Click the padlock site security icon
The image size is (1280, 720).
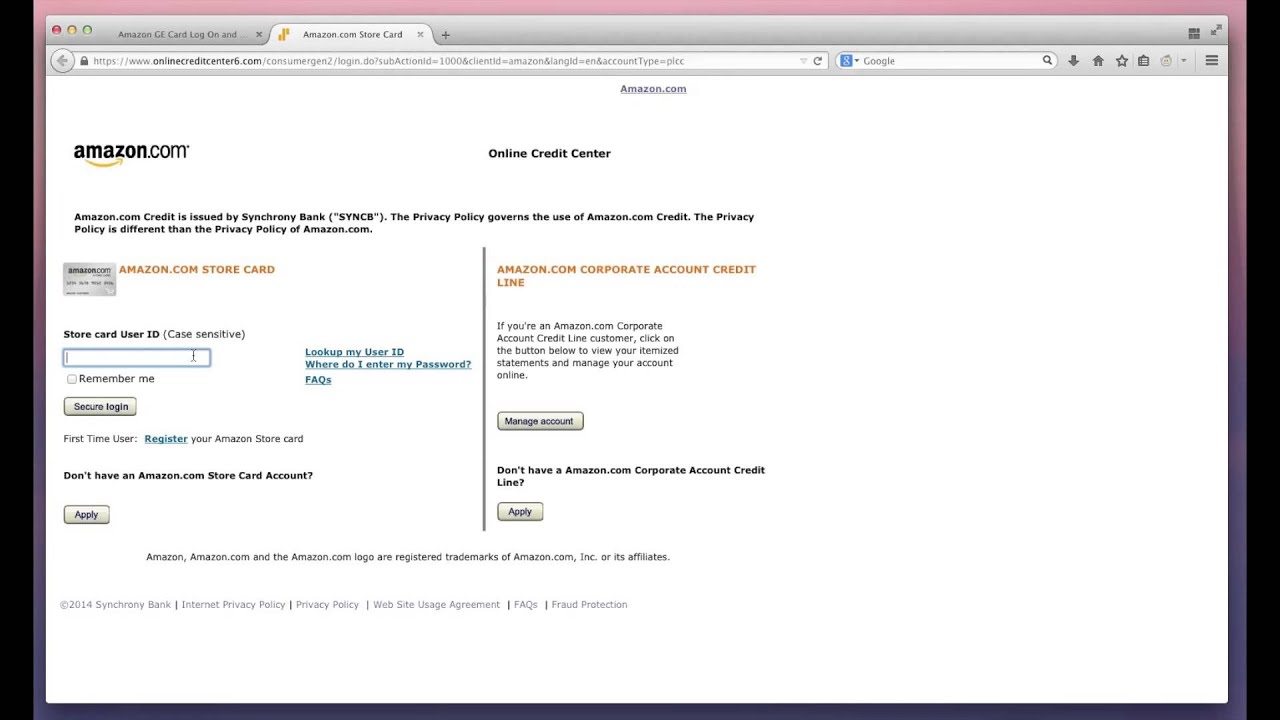(84, 61)
